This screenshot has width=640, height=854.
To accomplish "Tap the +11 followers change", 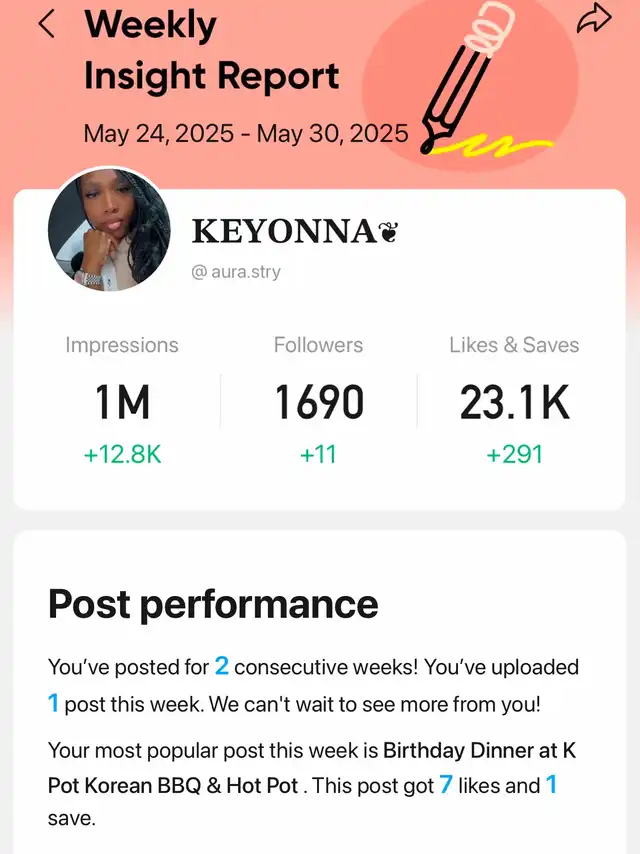I will (x=319, y=454).
